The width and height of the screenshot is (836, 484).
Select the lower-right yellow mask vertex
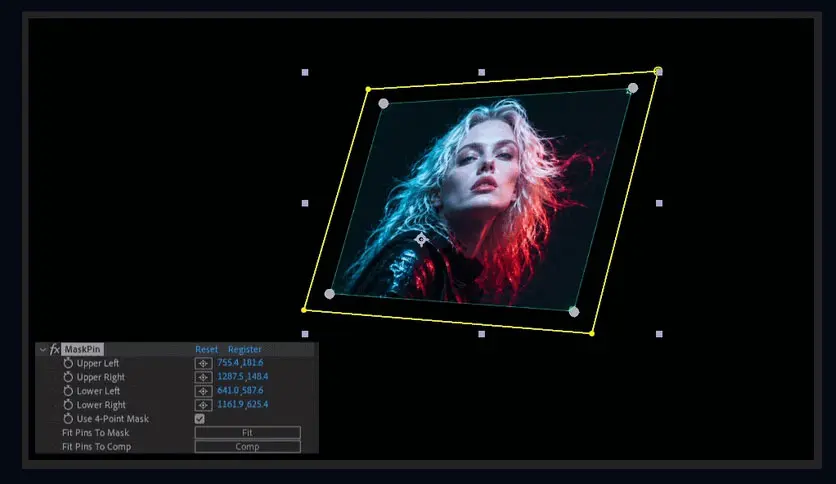[x=592, y=334]
